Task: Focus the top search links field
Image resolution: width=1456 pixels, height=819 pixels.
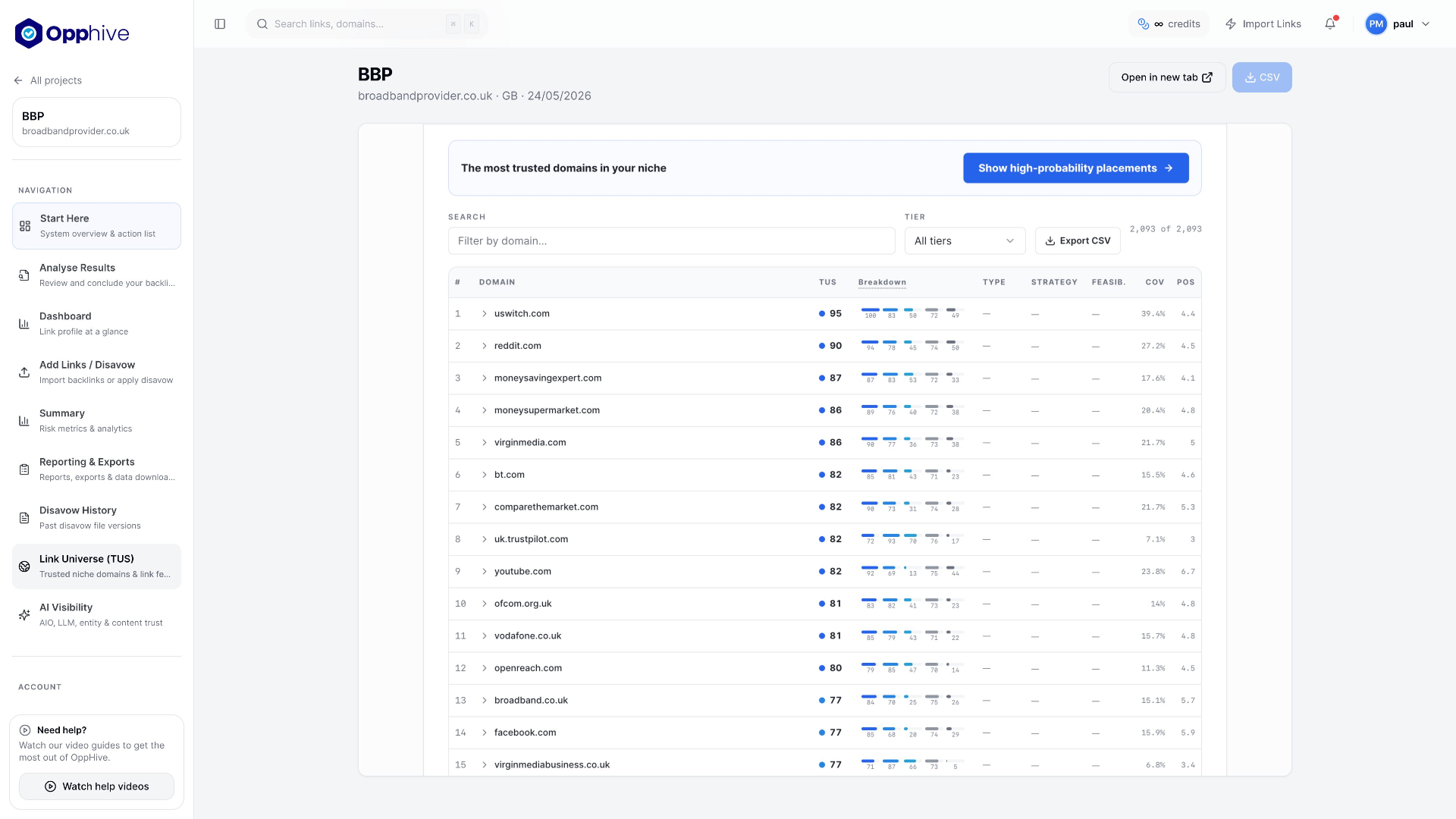Action: (x=367, y=24)
